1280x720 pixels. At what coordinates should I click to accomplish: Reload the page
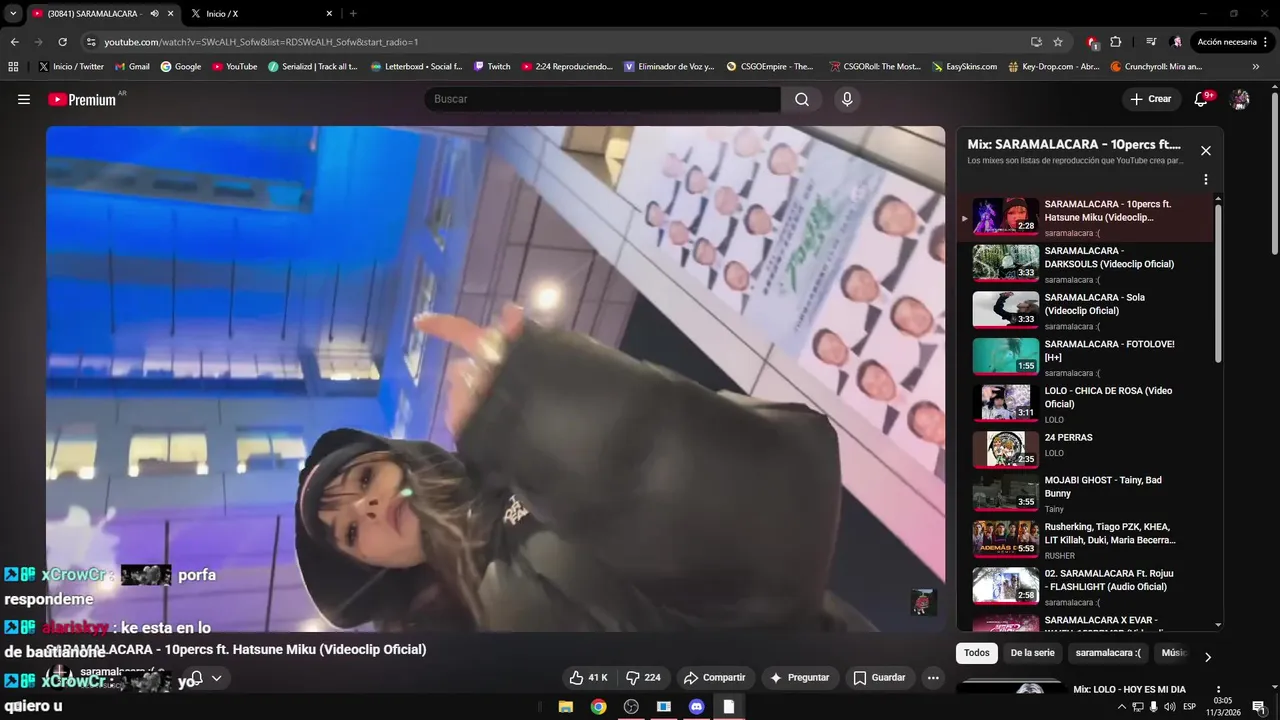(x=62, y=42)
